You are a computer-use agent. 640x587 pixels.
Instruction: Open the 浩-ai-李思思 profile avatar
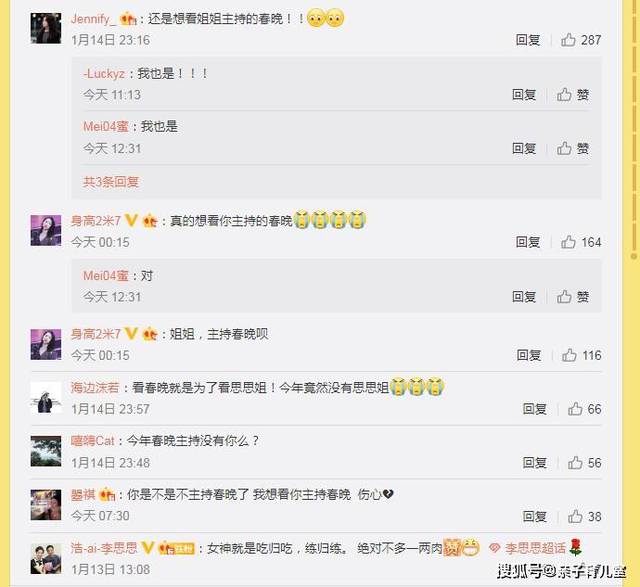[x=46, y=559]
